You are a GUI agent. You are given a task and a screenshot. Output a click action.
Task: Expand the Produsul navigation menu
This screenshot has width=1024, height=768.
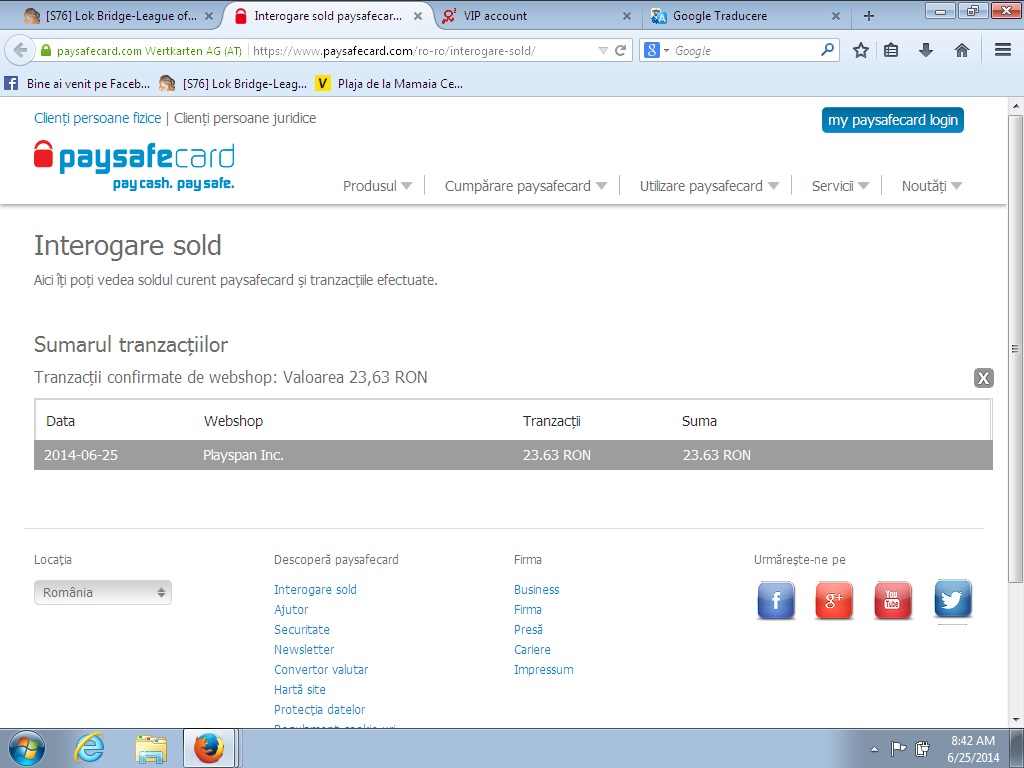click(377, 186)
